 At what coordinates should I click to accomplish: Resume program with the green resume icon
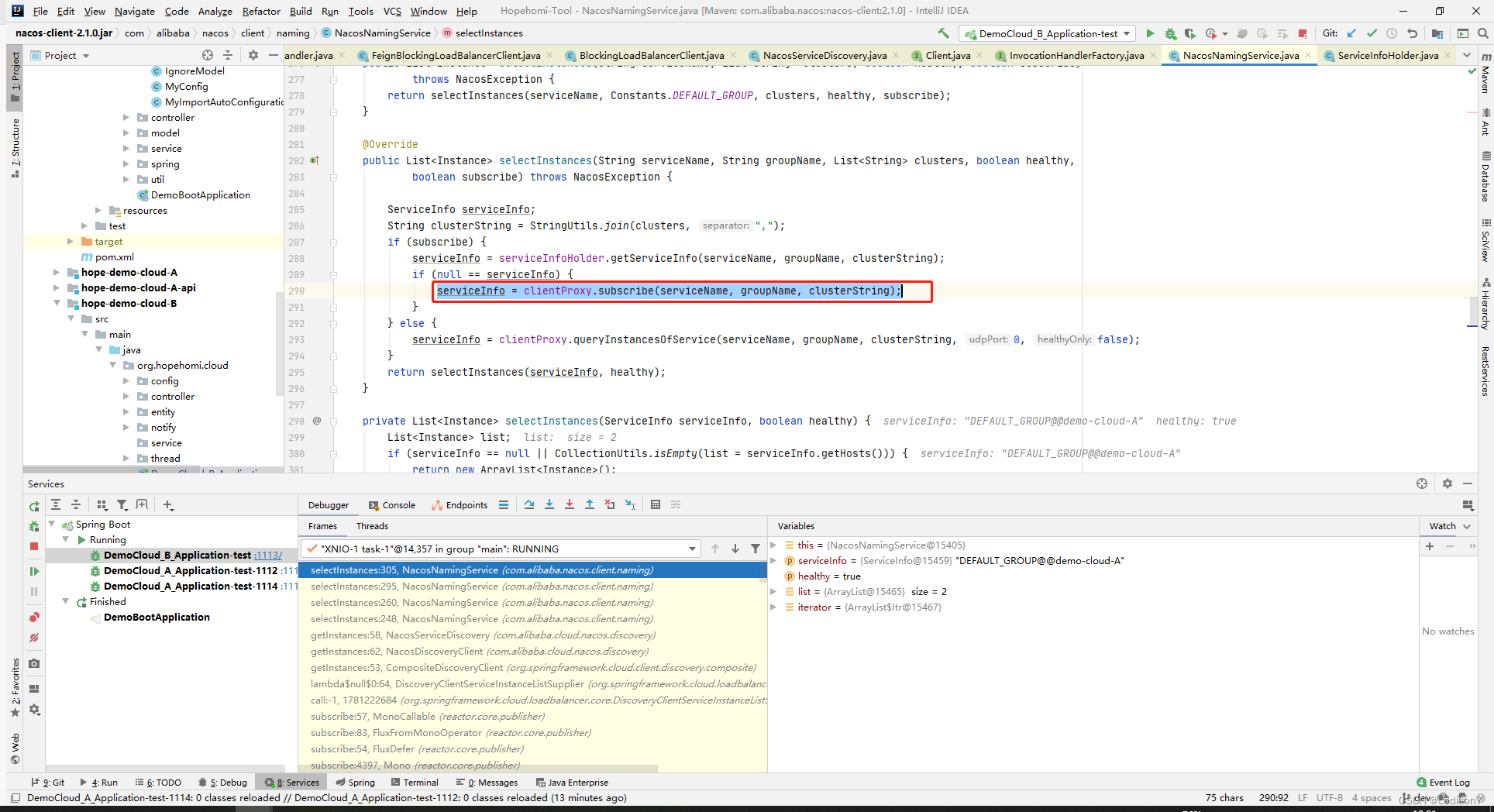(34, 571)
